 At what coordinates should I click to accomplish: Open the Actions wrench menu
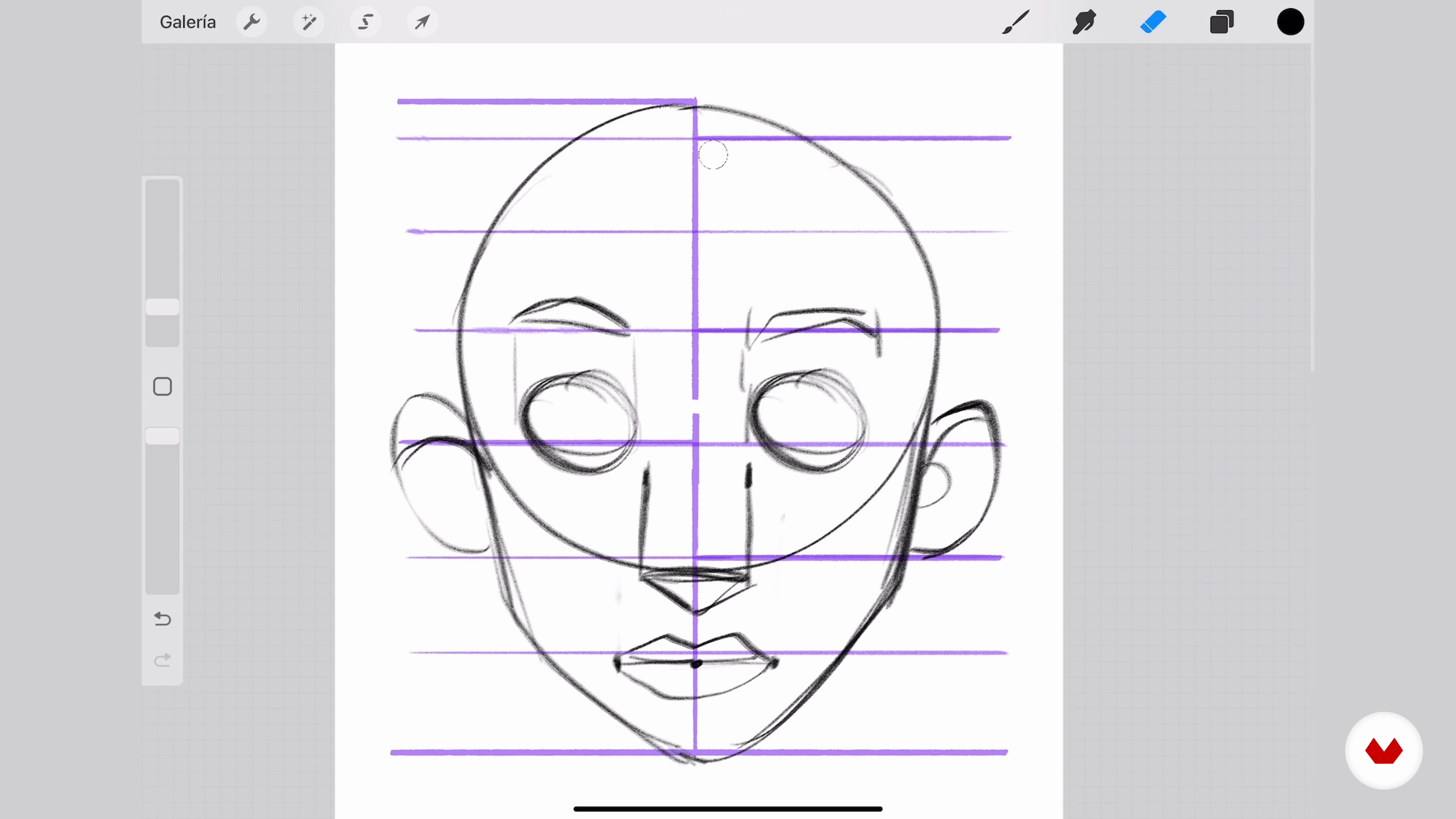pyautogui.click(x=251, y=22)
